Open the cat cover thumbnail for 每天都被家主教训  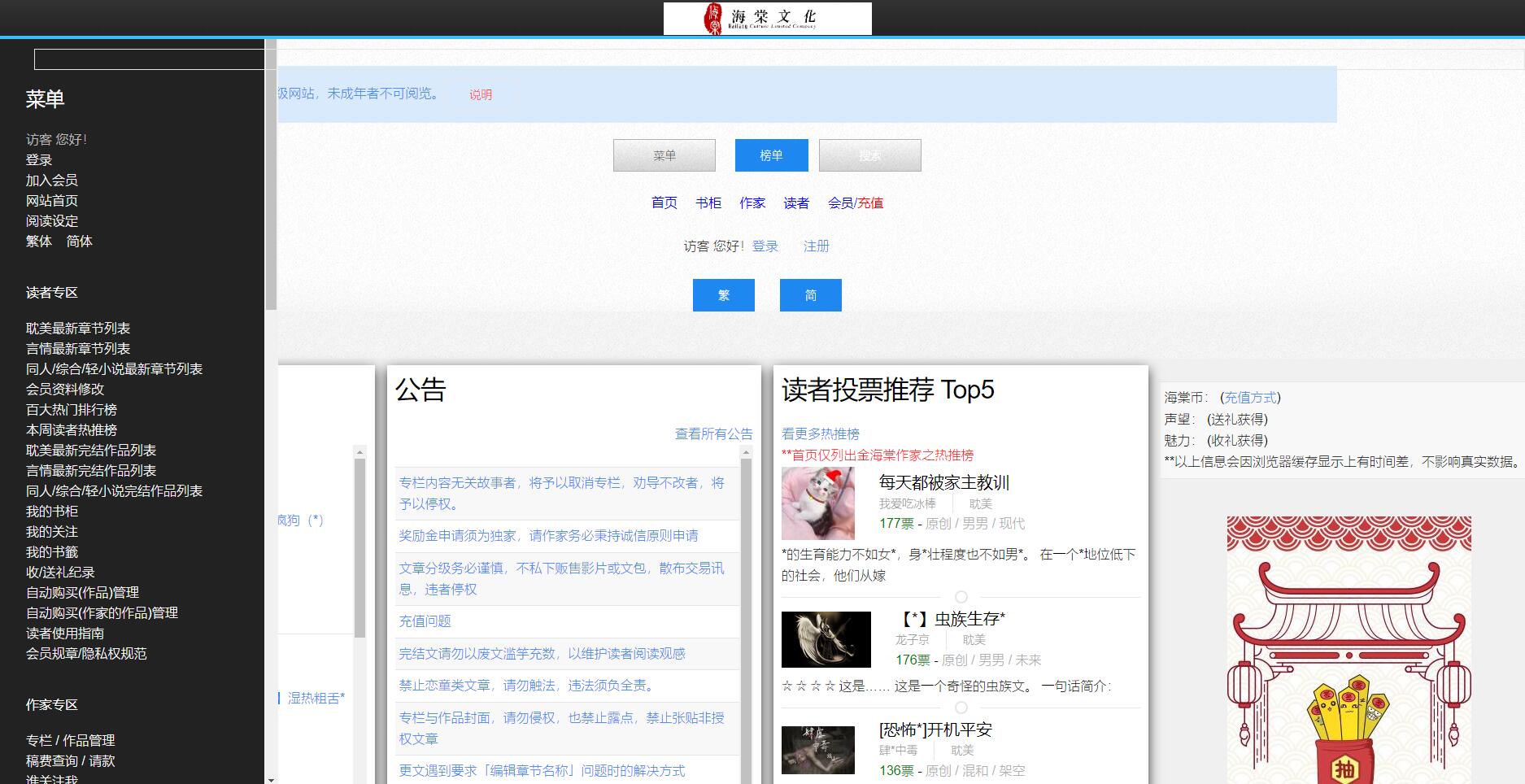point(817,503)
